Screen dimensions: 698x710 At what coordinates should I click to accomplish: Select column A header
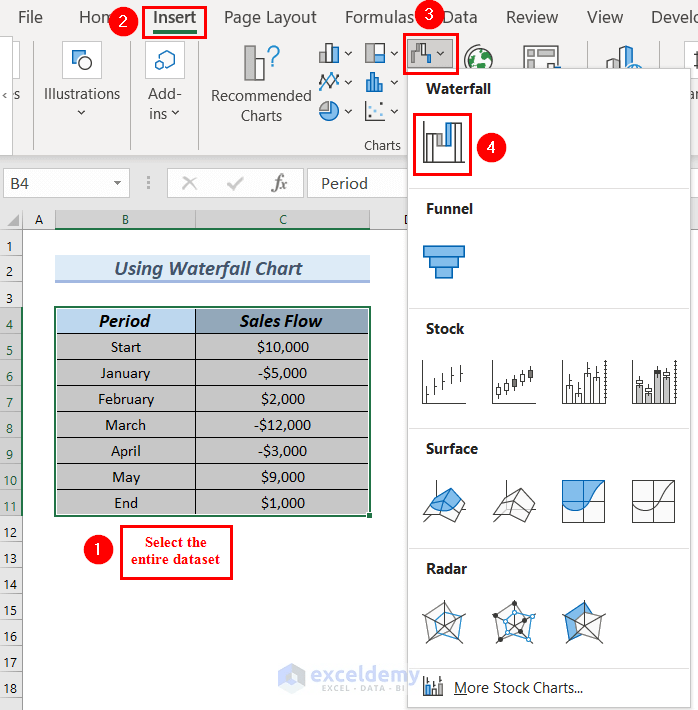(x=39, y=220)
